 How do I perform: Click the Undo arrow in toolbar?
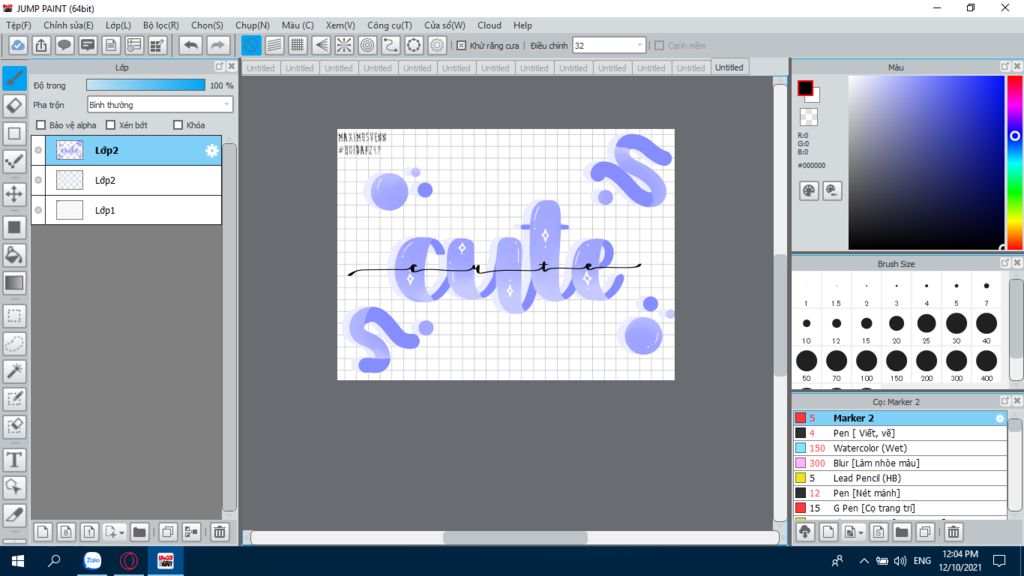pos(191,45)
